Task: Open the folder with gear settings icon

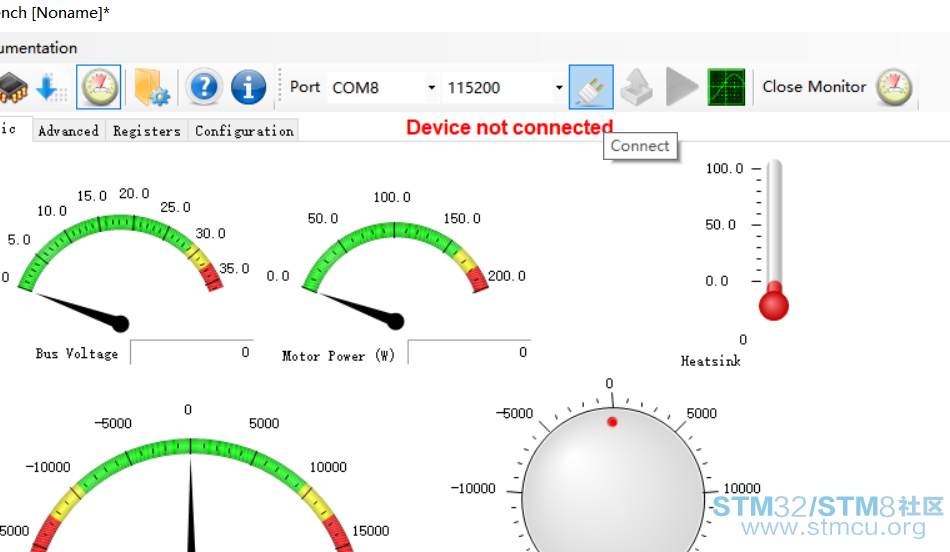Action: pyautogui.click(x=151, y=87)
